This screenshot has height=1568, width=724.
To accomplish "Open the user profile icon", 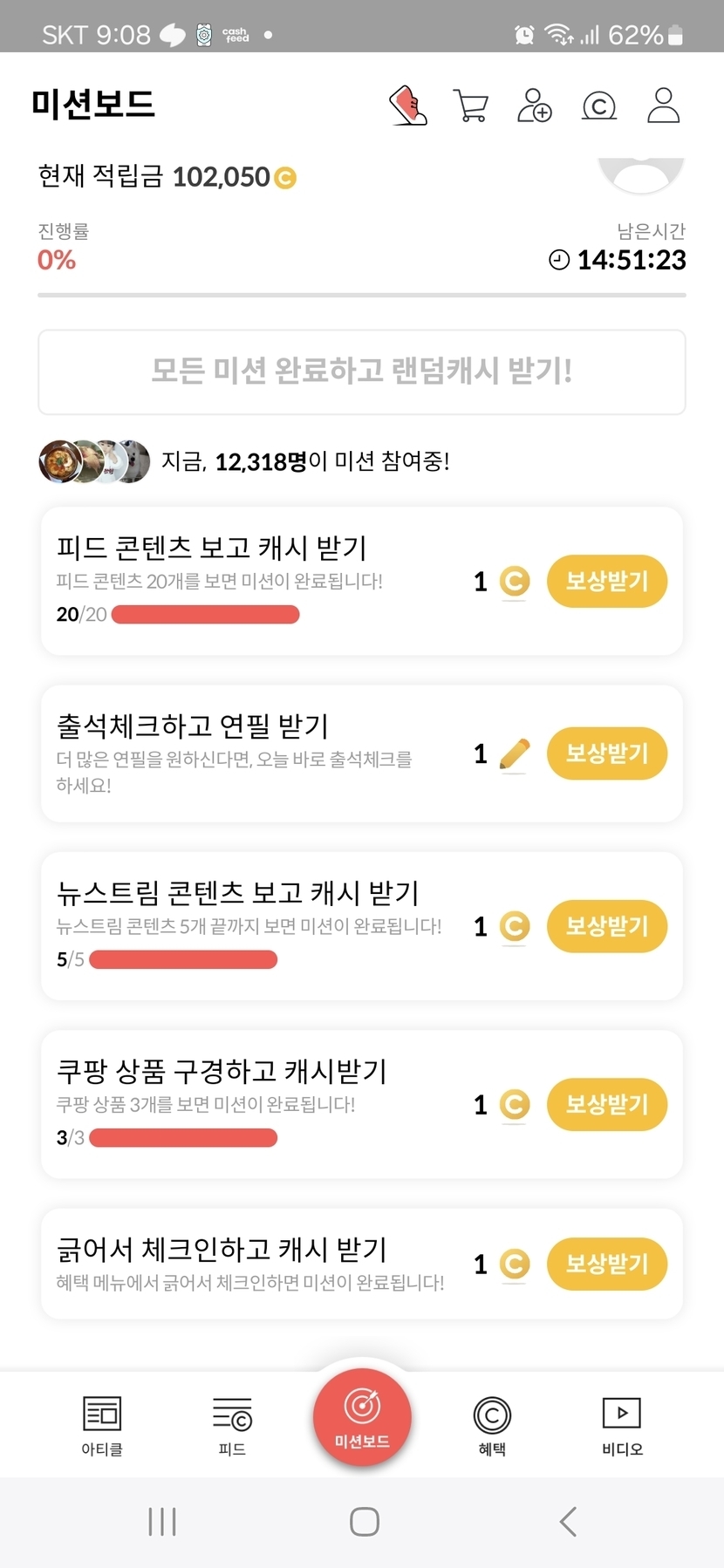I will [x=663, y=106].
